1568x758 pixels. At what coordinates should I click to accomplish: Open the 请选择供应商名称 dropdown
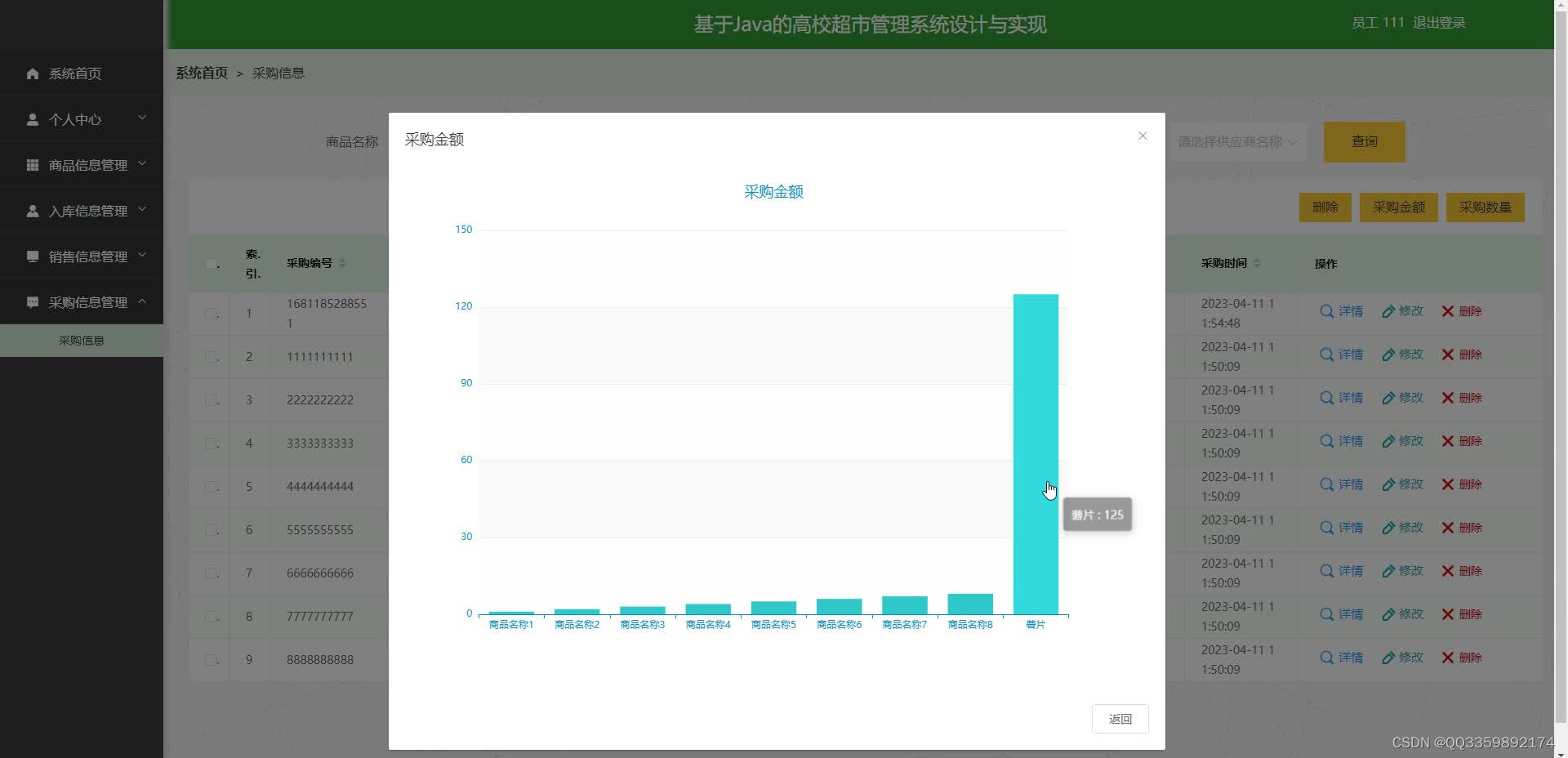(1236, 142)
